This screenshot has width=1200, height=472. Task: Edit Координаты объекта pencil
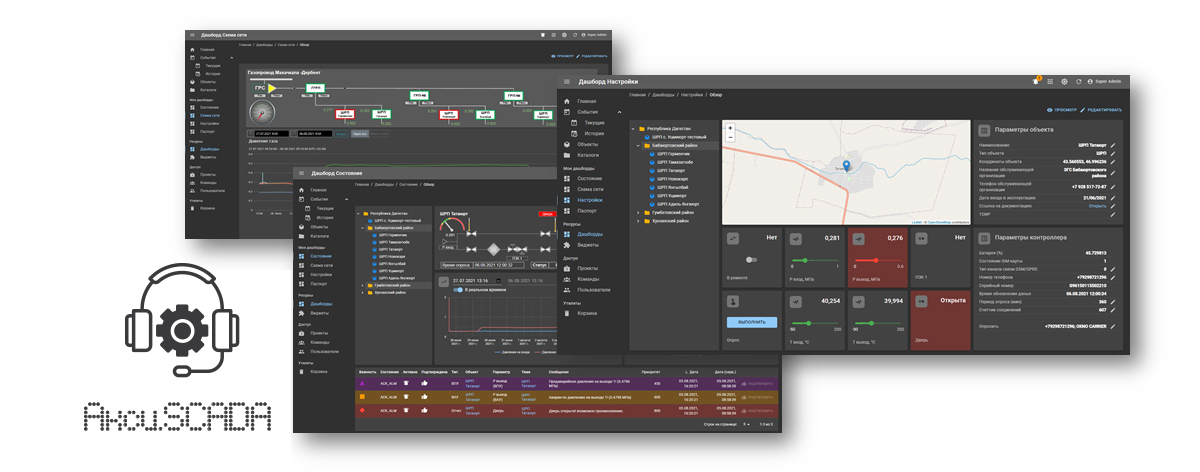tap(1113, 161)
